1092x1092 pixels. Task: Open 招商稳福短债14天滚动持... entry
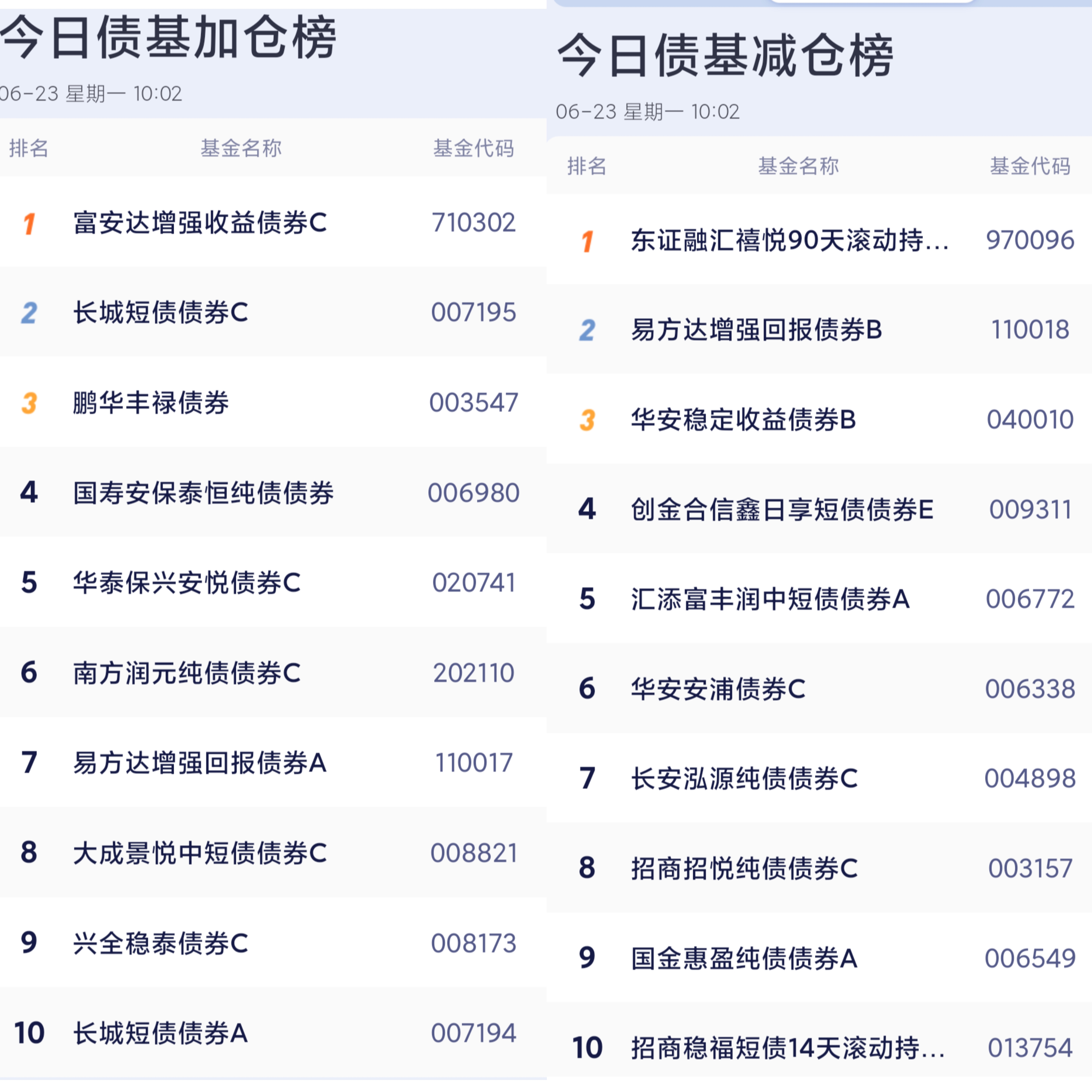(x=788, y=1048)
